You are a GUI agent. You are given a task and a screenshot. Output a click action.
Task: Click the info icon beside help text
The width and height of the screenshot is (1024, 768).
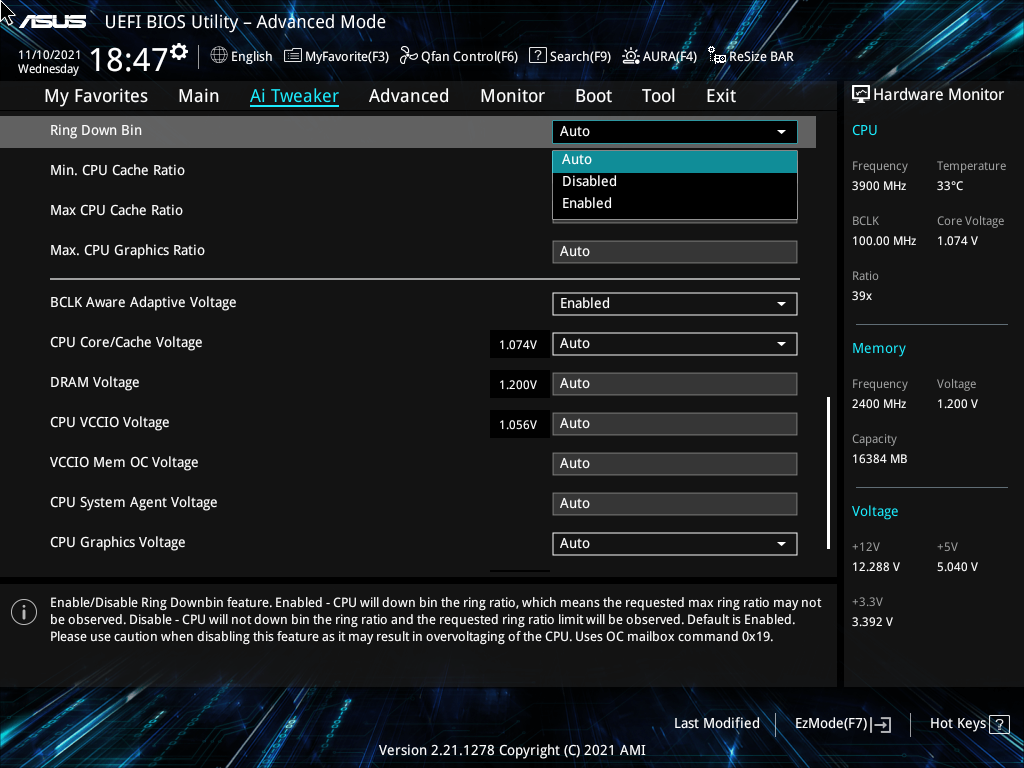tap(24, 613)
